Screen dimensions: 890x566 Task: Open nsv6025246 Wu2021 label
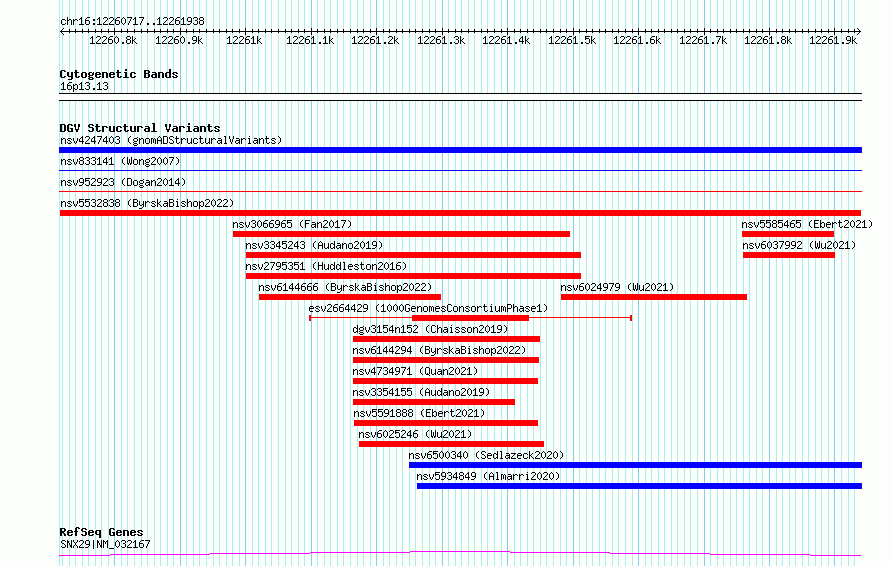click(x=415, y=434)
